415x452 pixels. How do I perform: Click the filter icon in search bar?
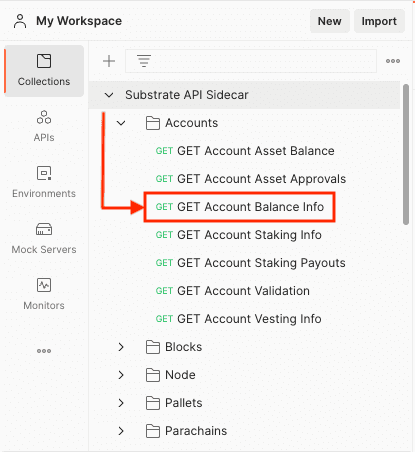point(144,61)
